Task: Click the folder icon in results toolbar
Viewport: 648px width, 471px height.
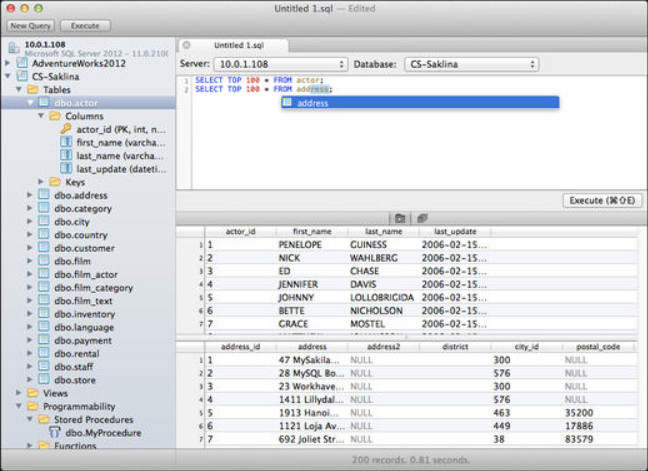Action: (400, 218)
